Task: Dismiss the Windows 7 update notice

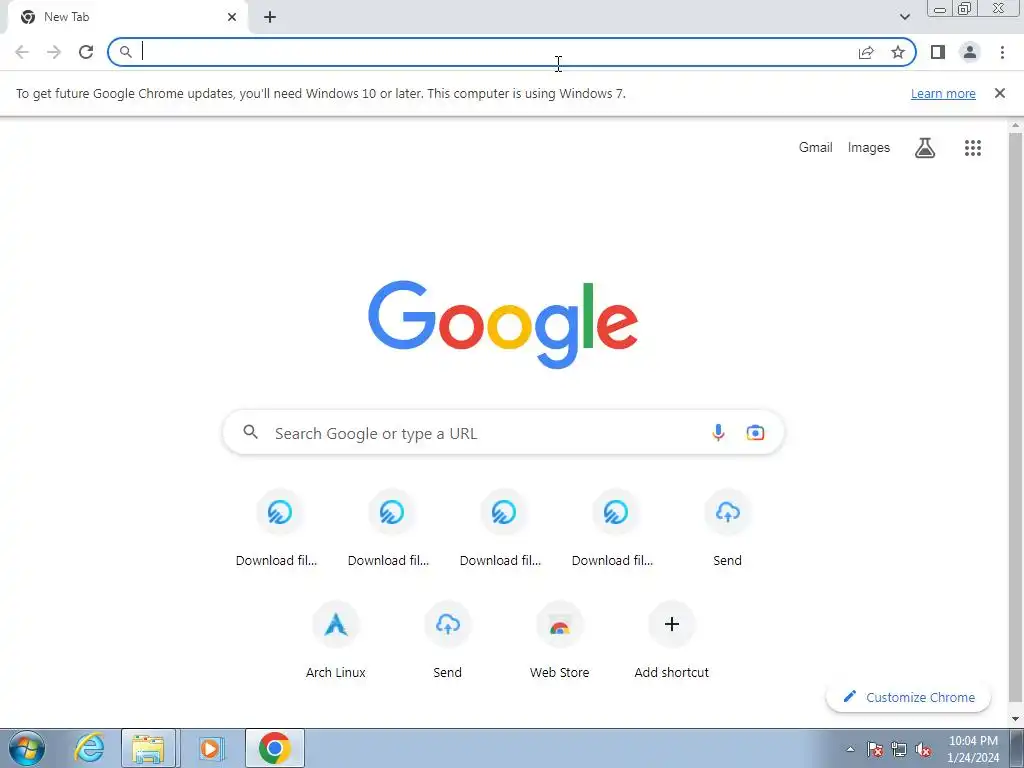Action: point(999,93)
